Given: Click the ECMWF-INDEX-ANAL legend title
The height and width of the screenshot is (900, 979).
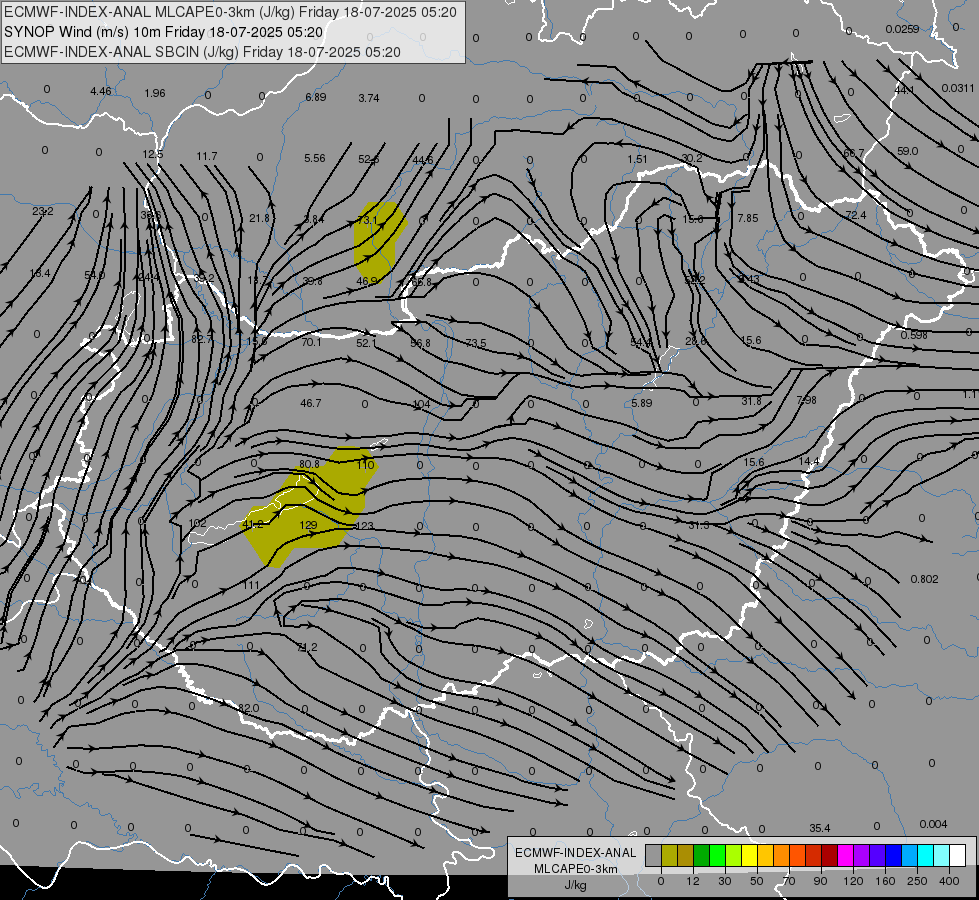Looking at the screenshot, I should pyautogui.click(x=575, y=853).
